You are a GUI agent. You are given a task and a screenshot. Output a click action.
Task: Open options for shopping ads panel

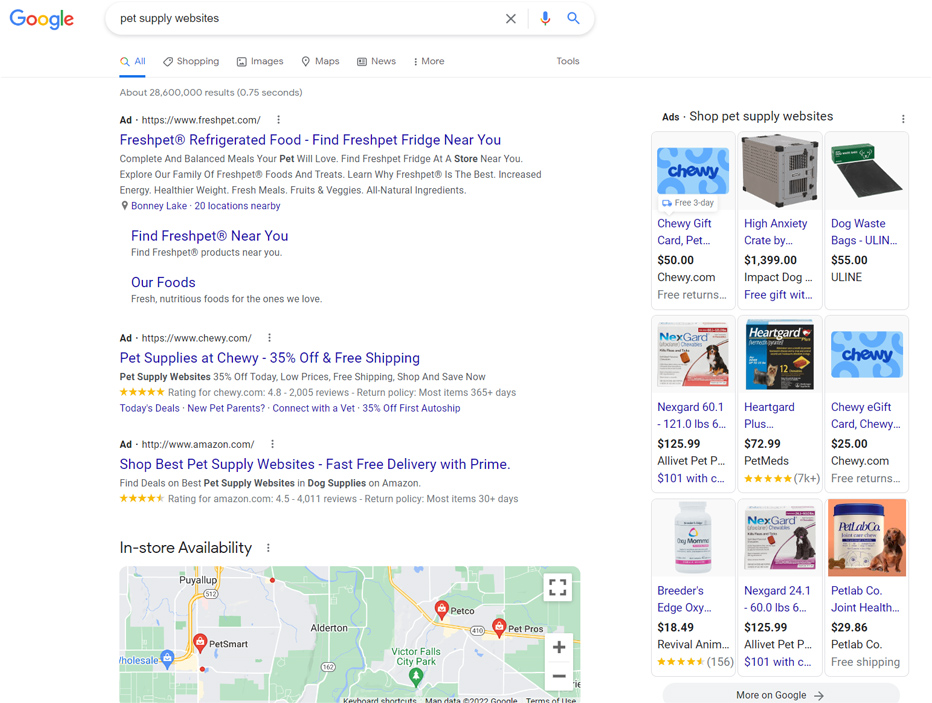point(903,119)
